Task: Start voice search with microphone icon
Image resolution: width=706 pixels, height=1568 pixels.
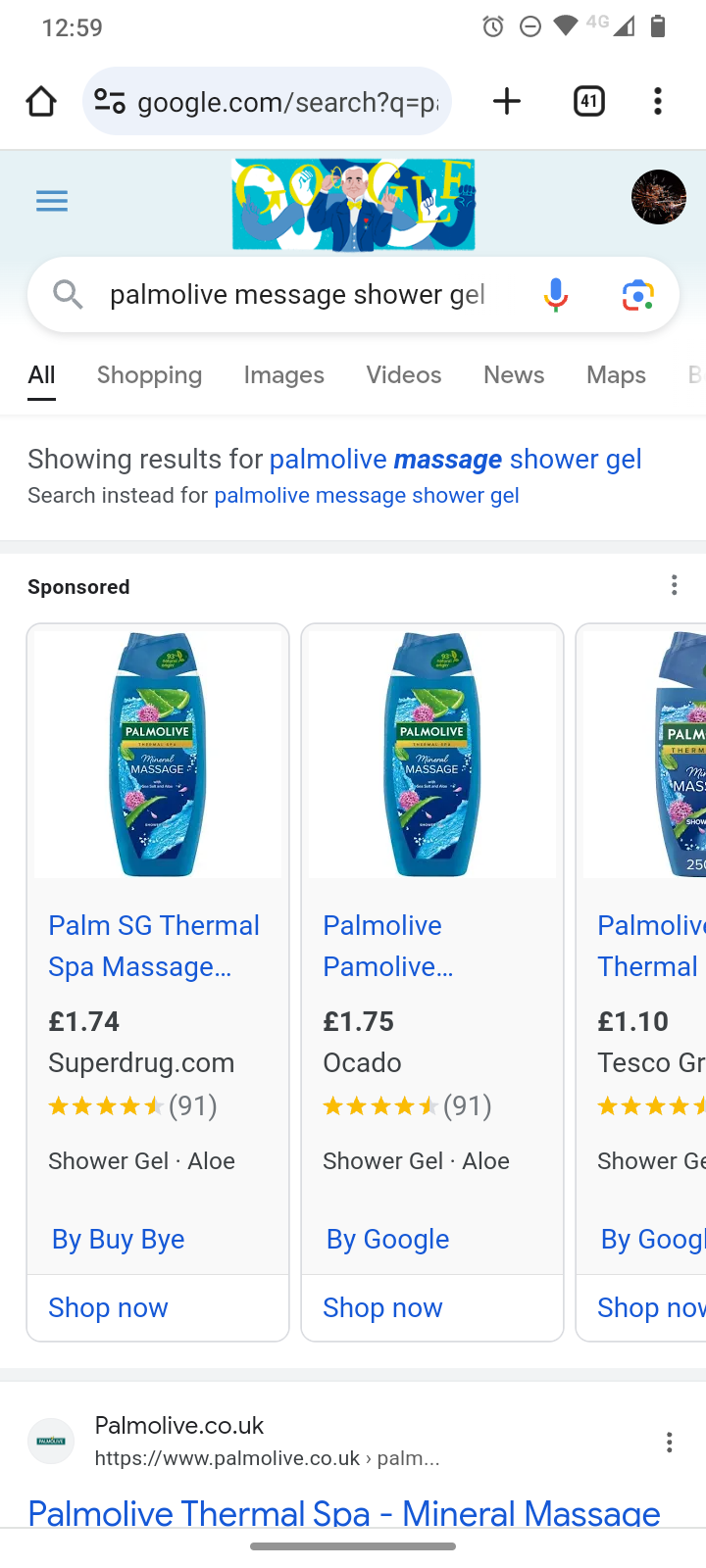Action: [556, 294]
